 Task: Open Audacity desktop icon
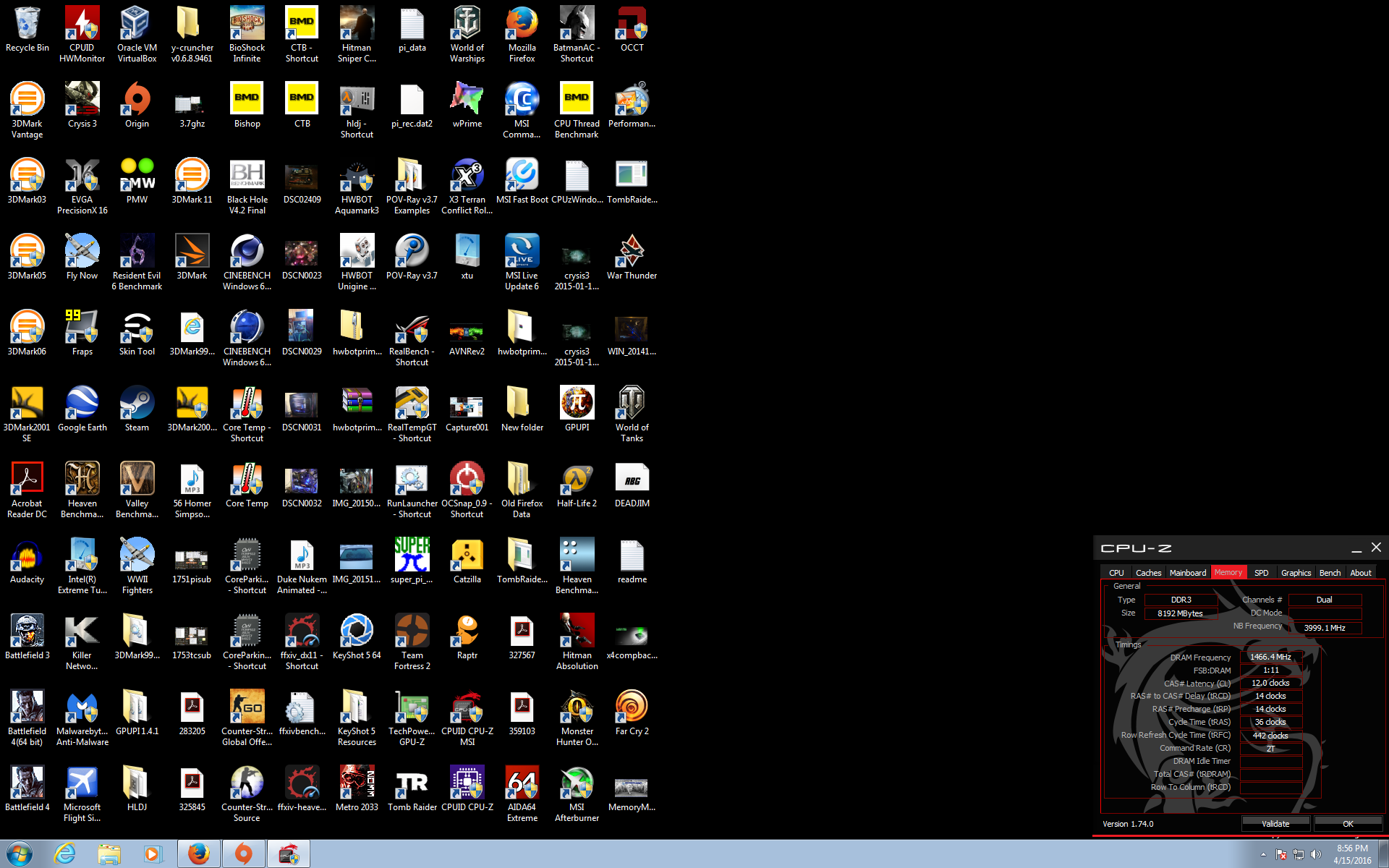[x=27, y=561]
